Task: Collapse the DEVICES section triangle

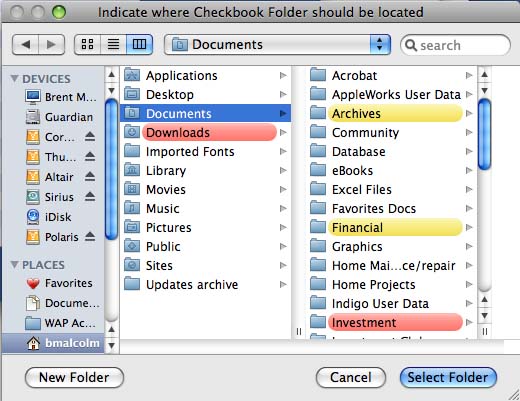Action: coord(14,79)
